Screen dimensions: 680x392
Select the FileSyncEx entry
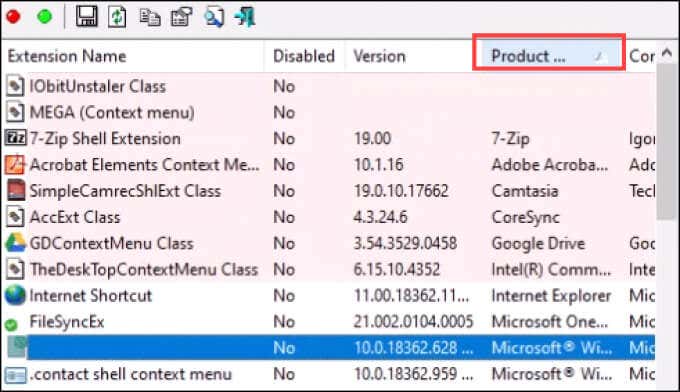[x=67, y=321]
